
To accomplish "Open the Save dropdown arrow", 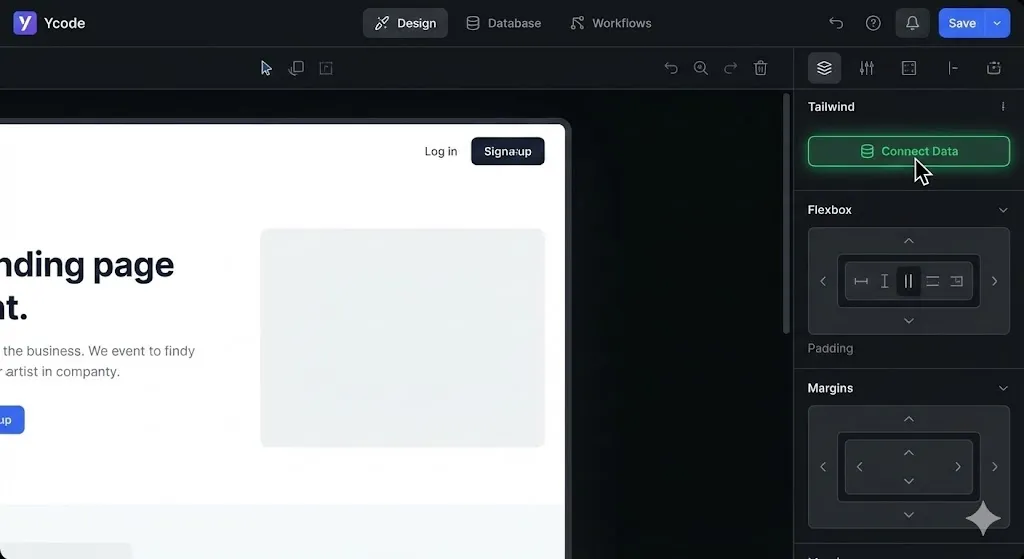I will coord(997,23).
